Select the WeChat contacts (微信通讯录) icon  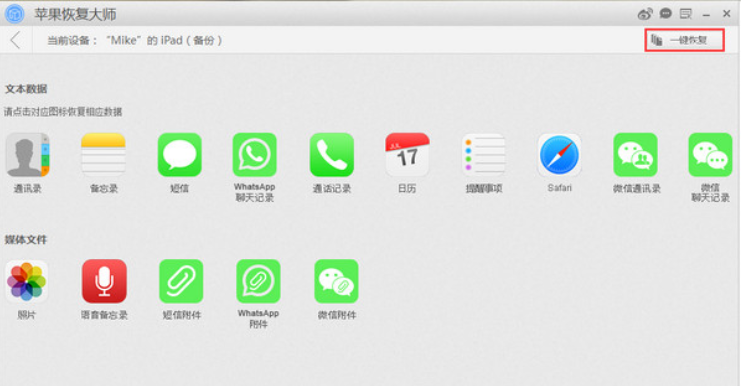tap(636, 155)
